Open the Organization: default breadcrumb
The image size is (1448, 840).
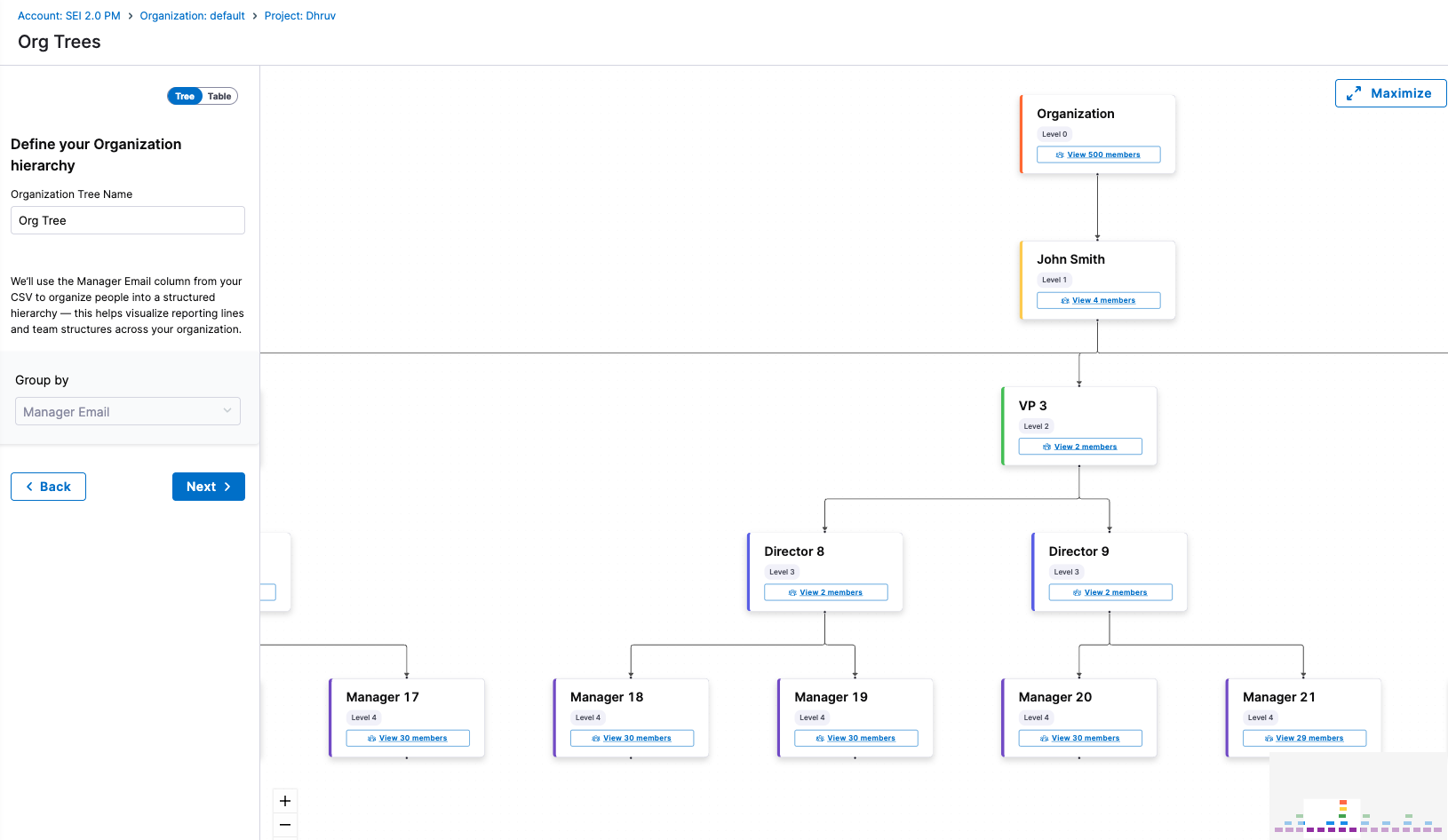click(192, 16)
